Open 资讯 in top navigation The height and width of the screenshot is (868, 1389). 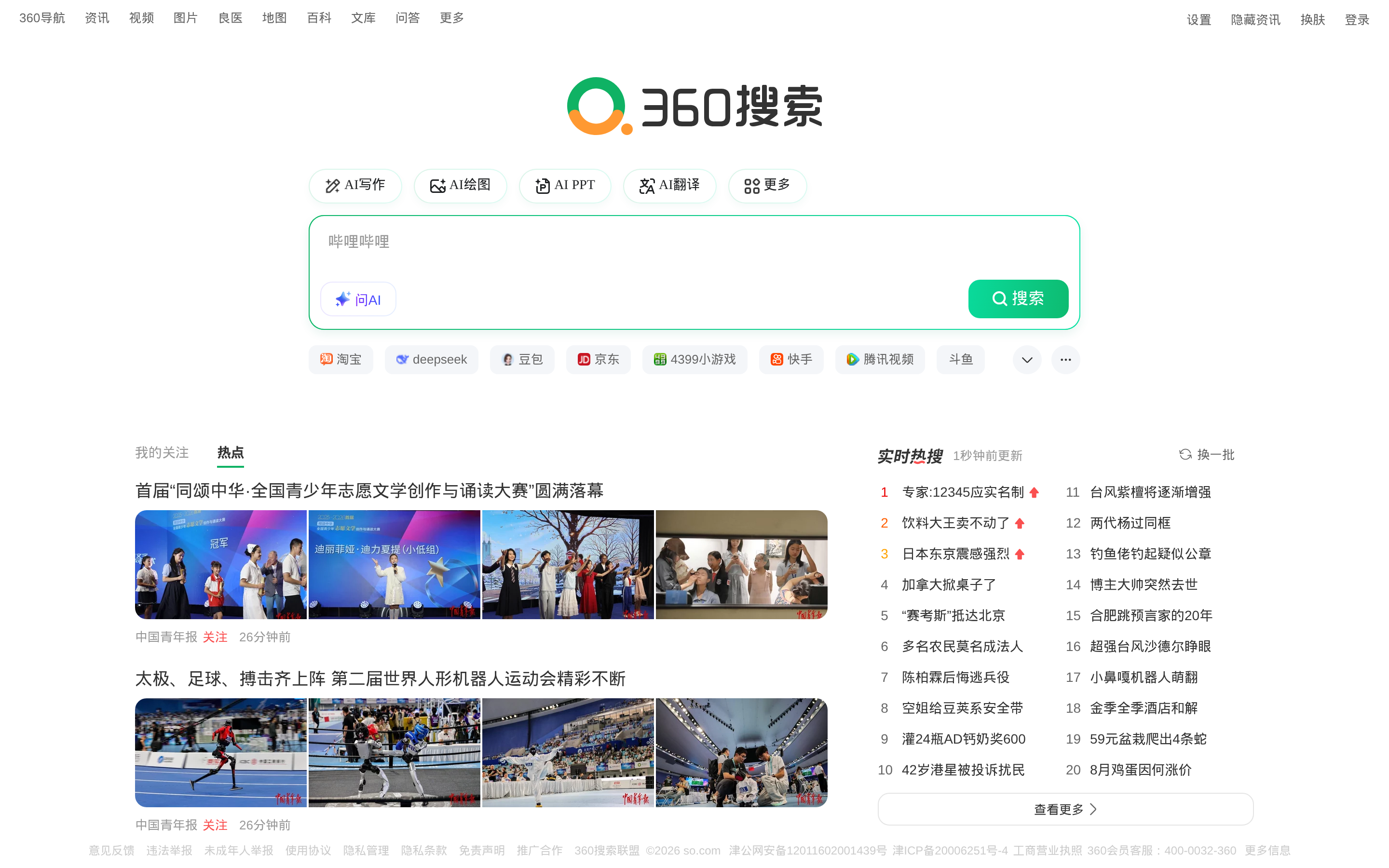tap(97, 18)
